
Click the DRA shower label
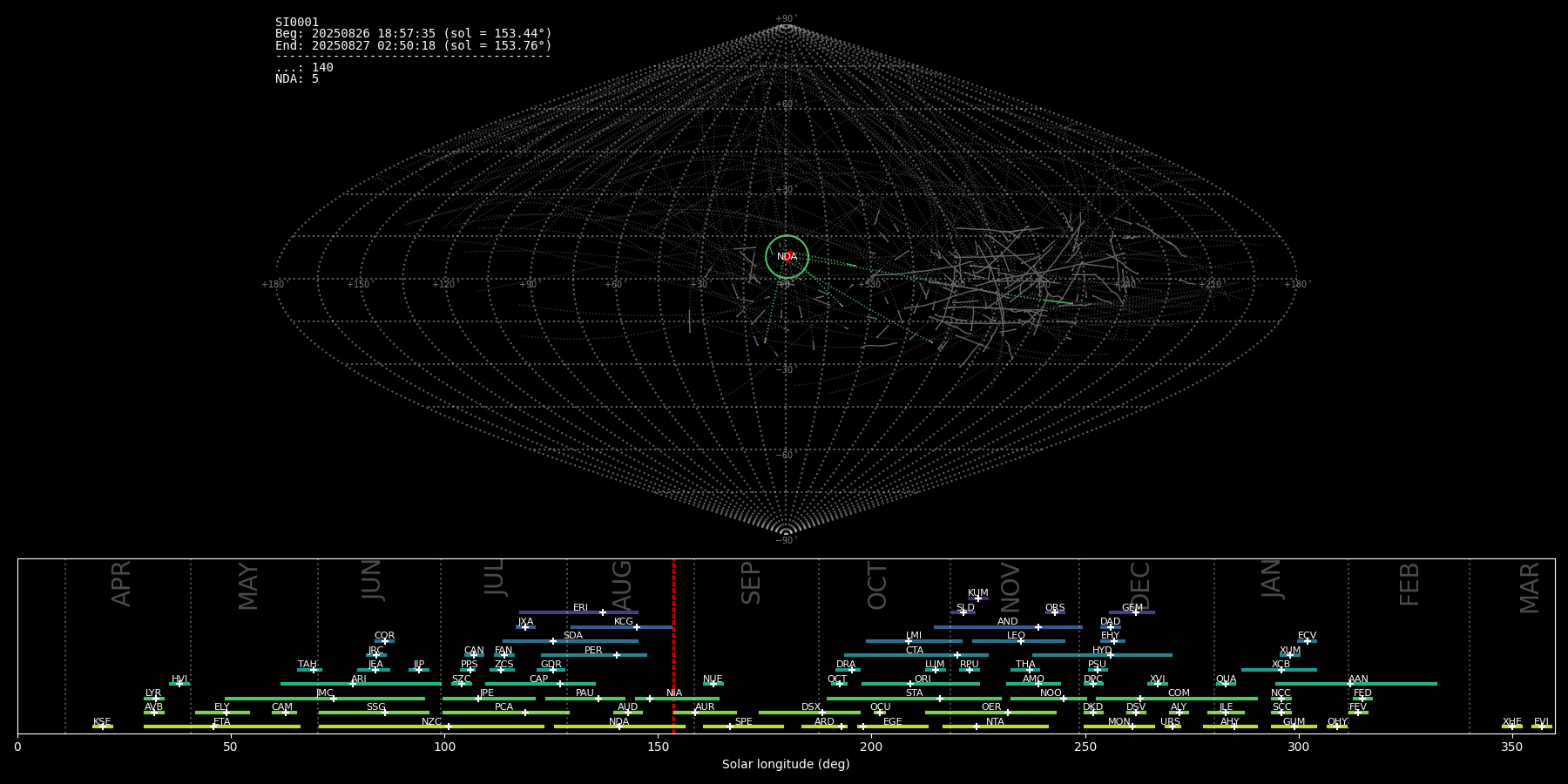click(846, 665)
